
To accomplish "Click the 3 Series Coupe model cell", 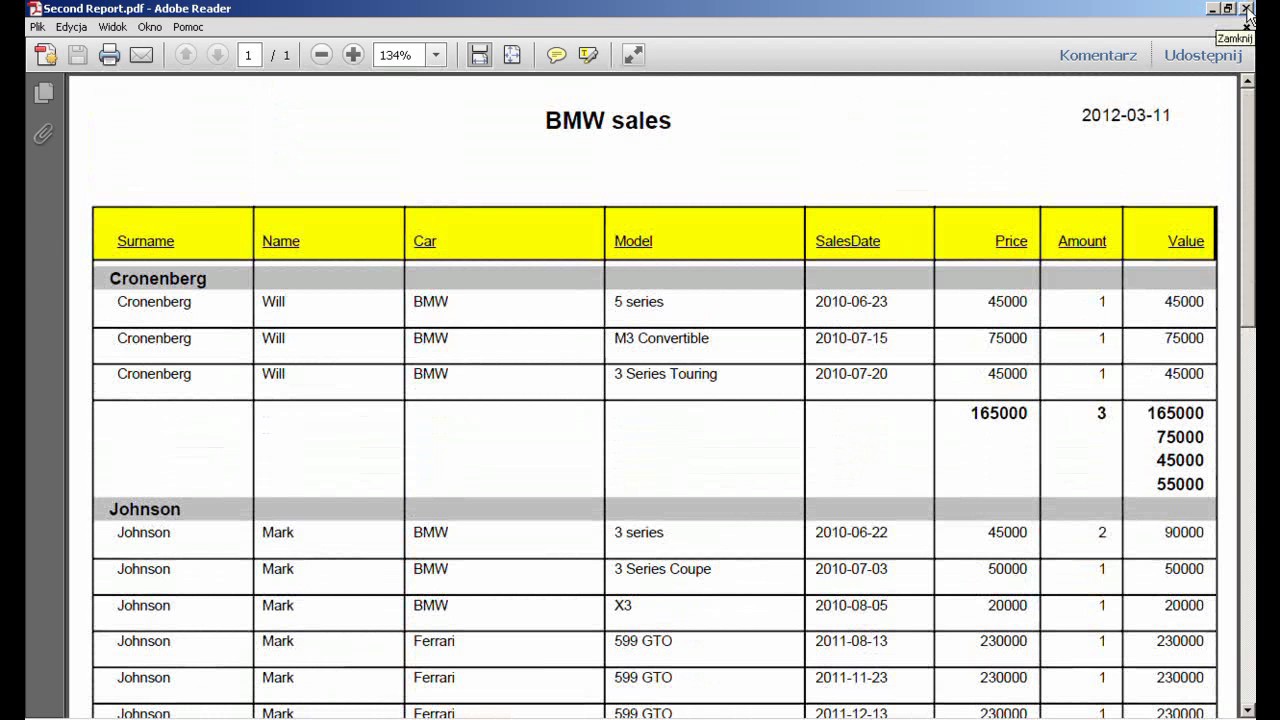I will point(662,569).
